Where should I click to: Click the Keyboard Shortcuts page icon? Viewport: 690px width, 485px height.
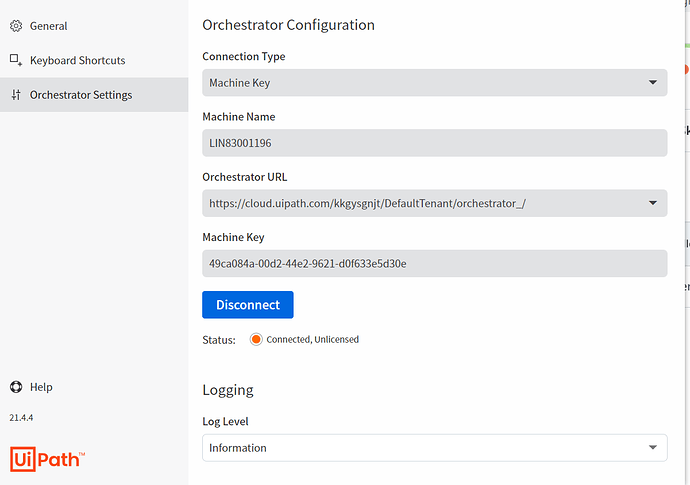click(16, 61)
